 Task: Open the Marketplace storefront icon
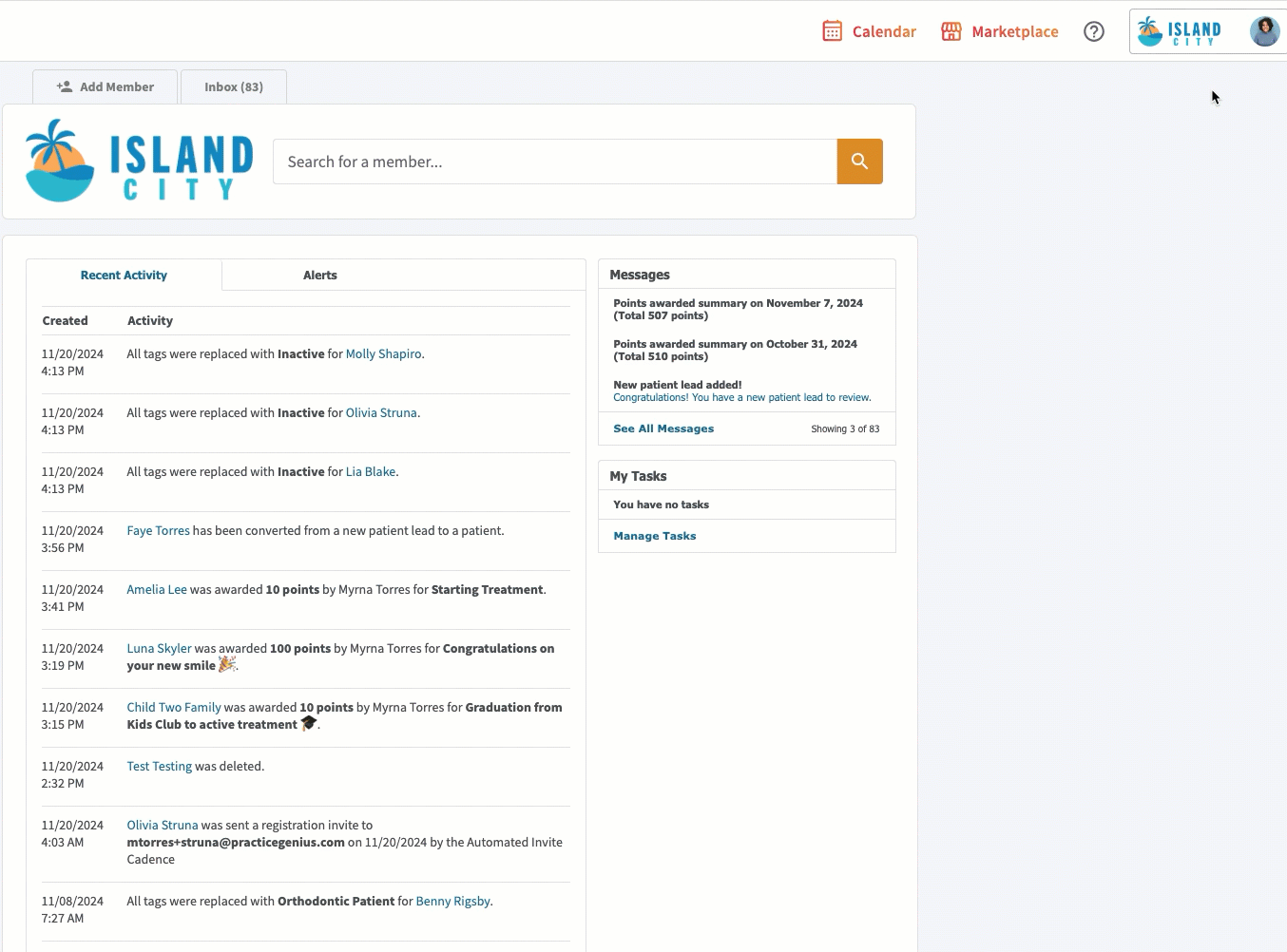click(951, 31)
